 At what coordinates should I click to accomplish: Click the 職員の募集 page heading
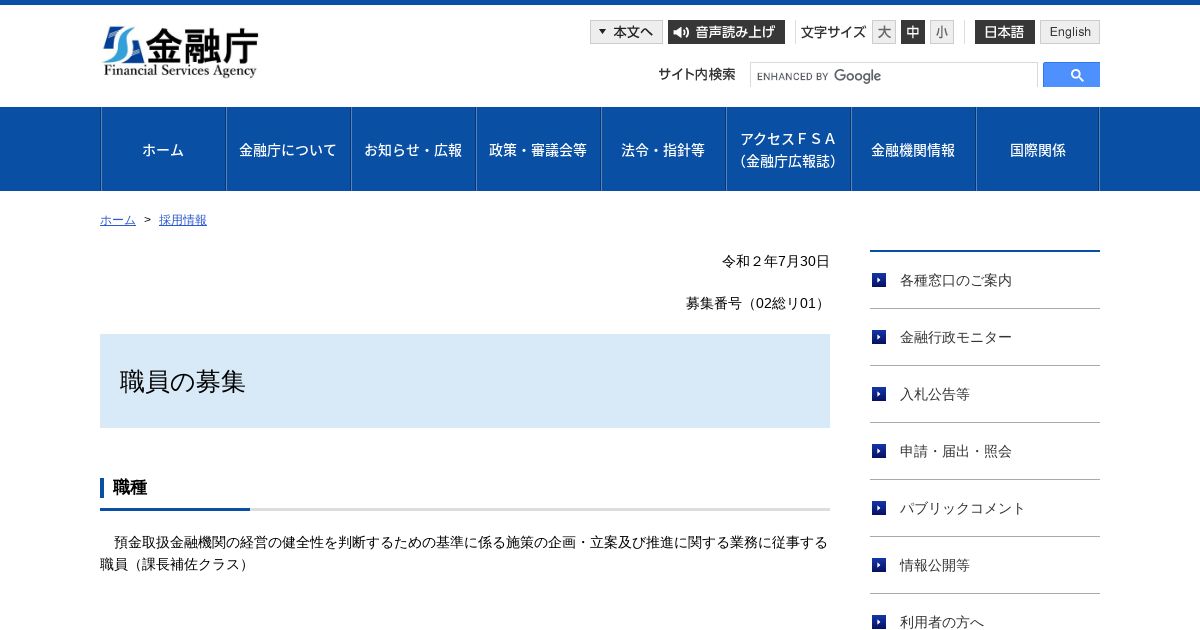tap(182, 382)
